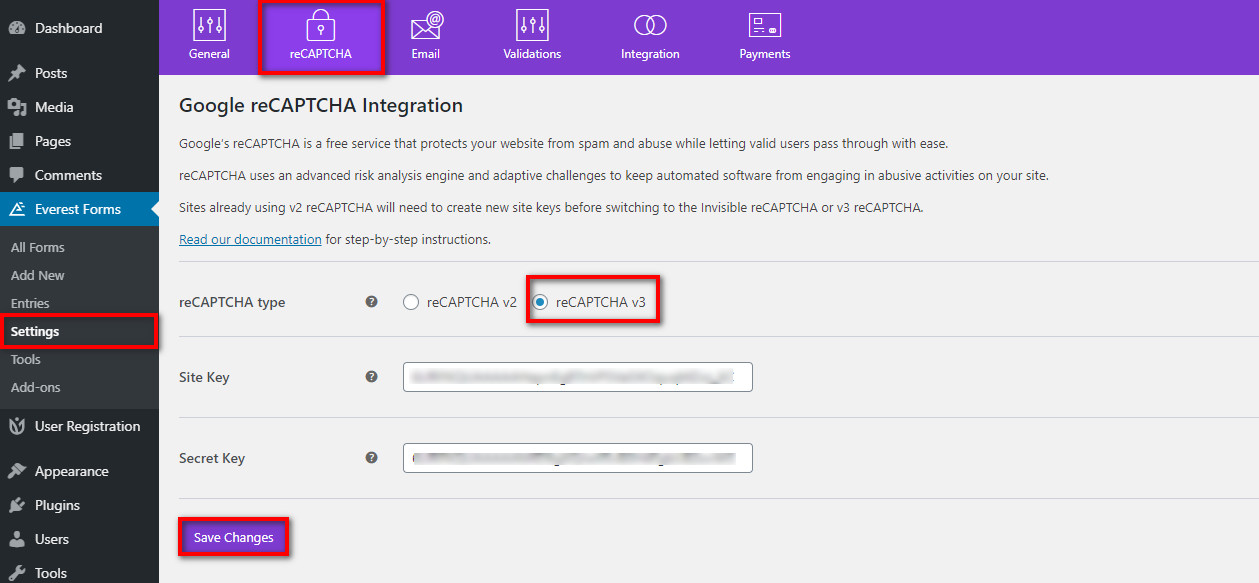The height and width of the screenshot is (583, 1259).
Task: Select the reCAPTCHA v3 radio button
Action: coord(540,302)
